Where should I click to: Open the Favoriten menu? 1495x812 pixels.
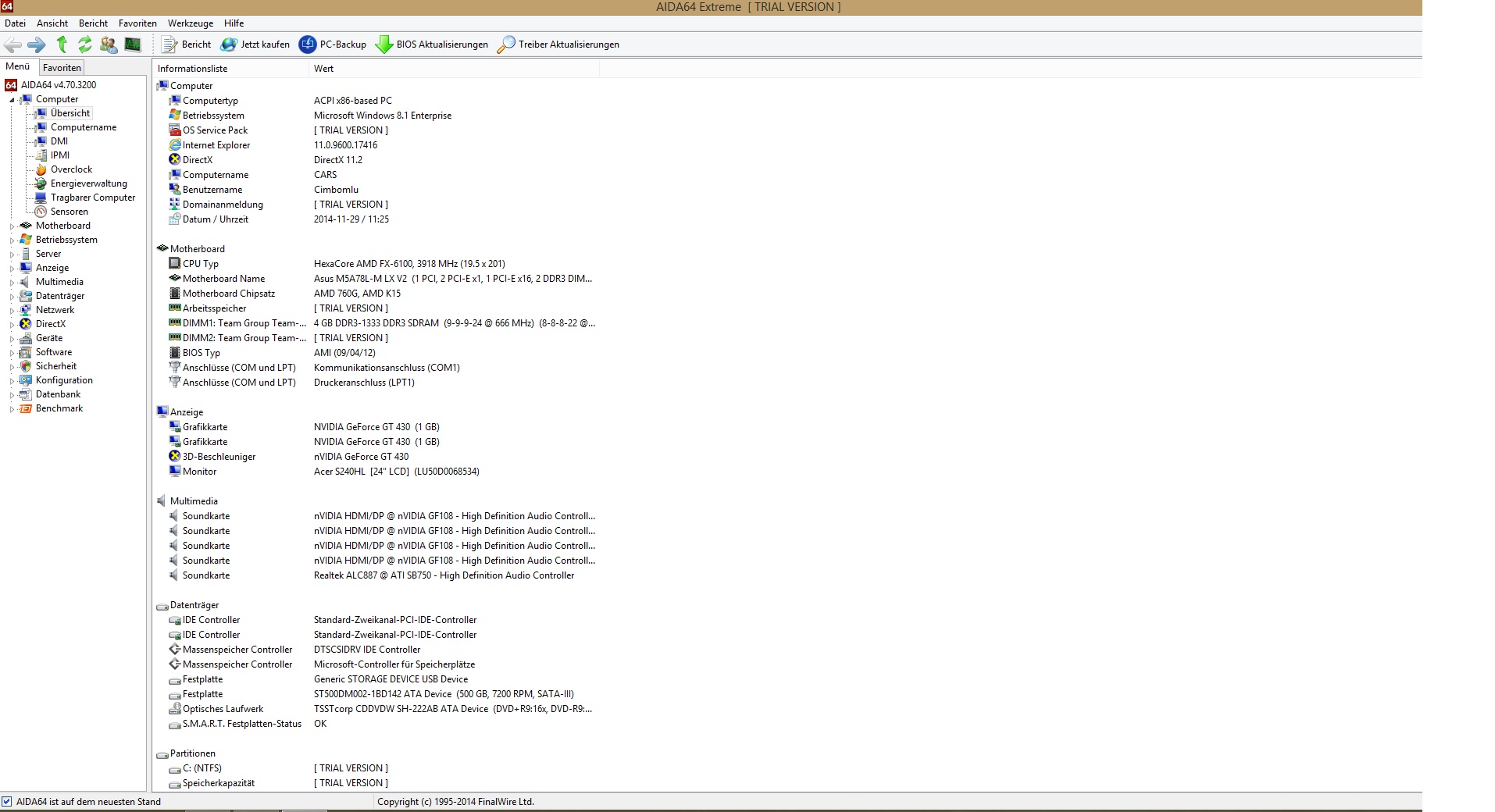137,23
